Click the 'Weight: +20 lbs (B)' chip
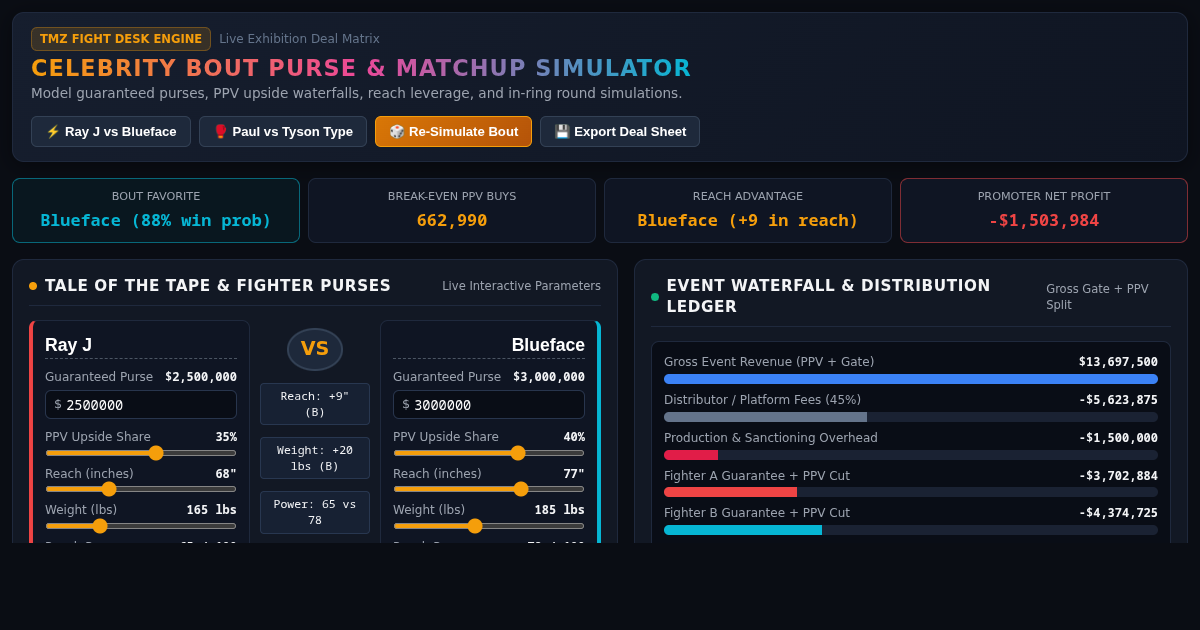1200x630 pixels. (x=315, y=458)
